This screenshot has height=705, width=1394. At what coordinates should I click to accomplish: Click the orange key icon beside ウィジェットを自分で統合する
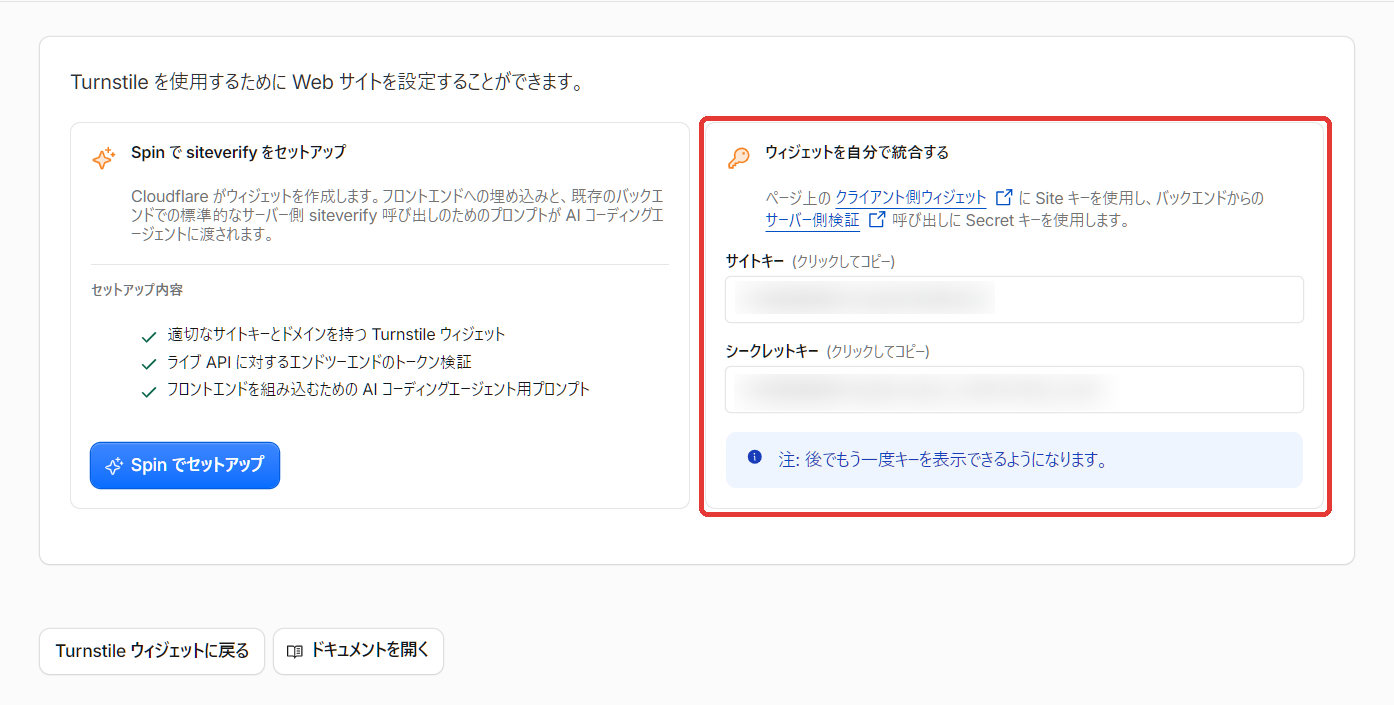pos(738,158)
